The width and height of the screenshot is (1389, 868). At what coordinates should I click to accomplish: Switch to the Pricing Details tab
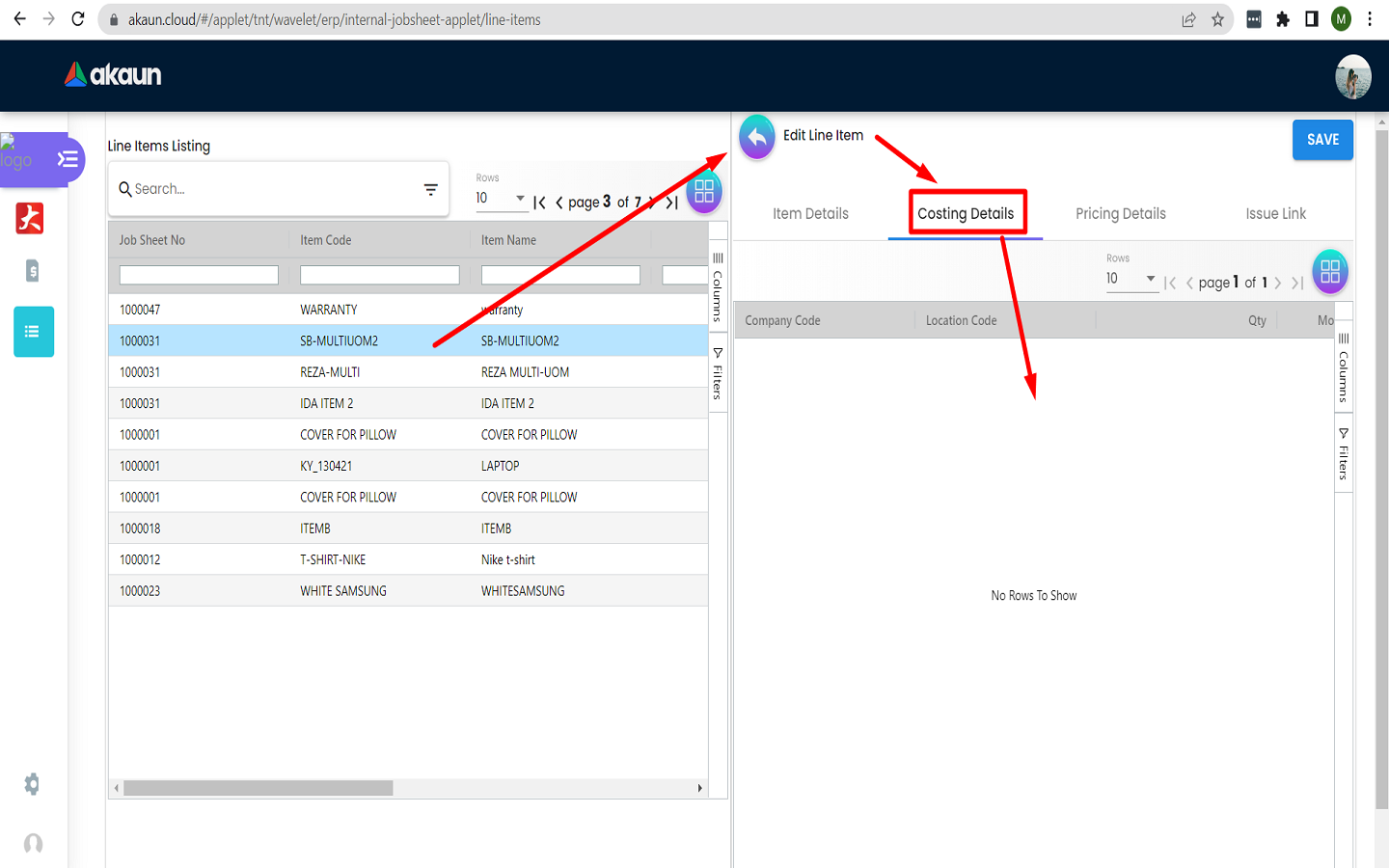tap(1121, 214)
